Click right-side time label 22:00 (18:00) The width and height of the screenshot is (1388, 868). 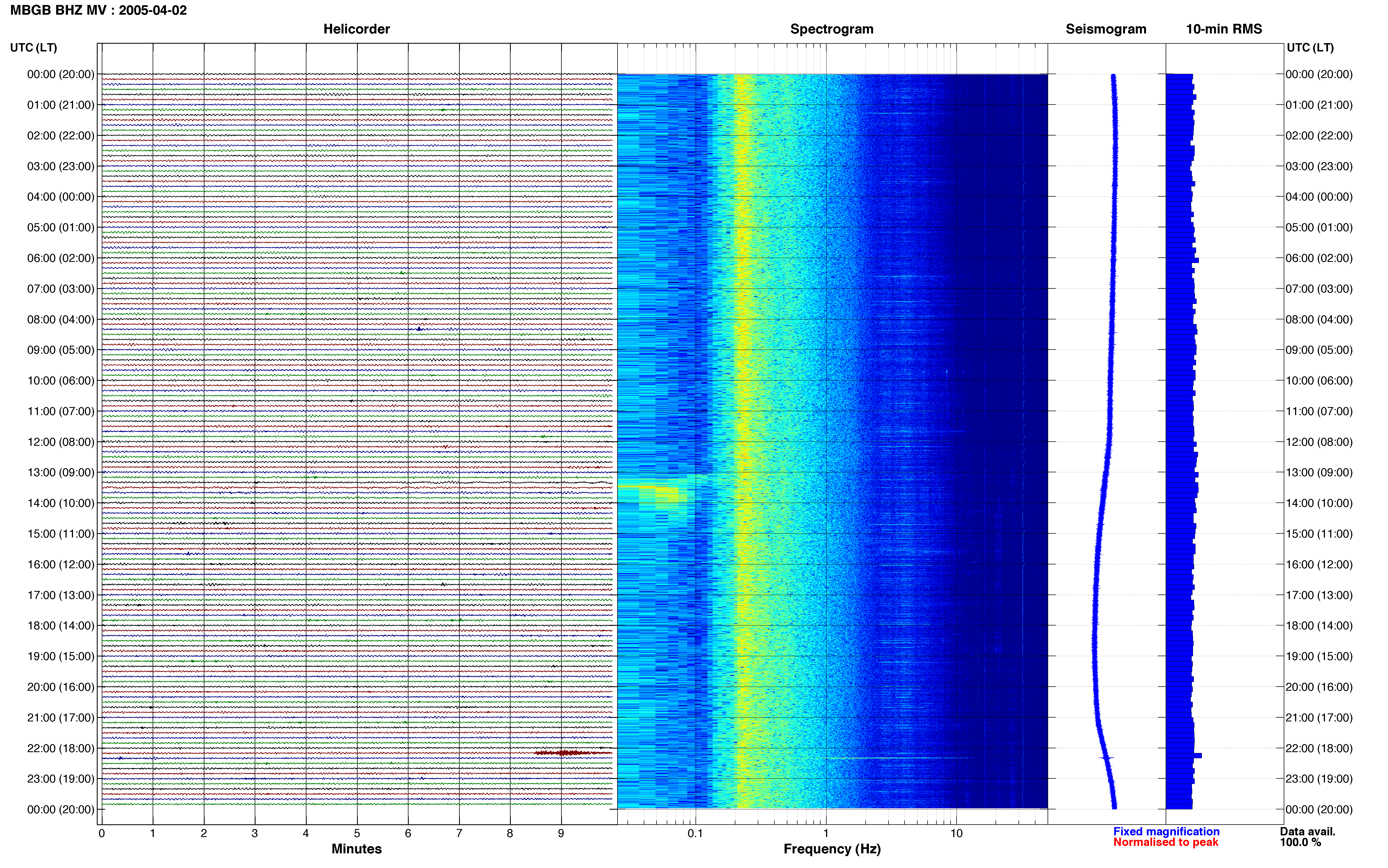pos(1319,748)
